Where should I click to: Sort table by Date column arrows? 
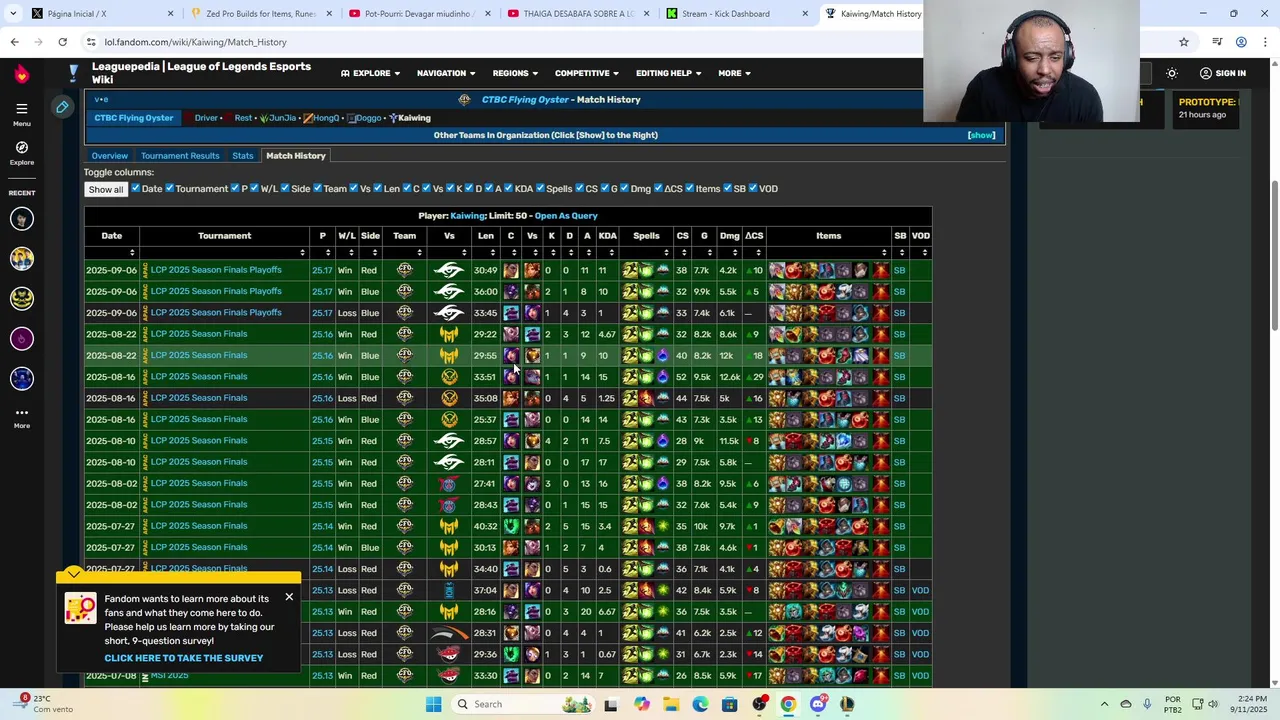(131, 253)
